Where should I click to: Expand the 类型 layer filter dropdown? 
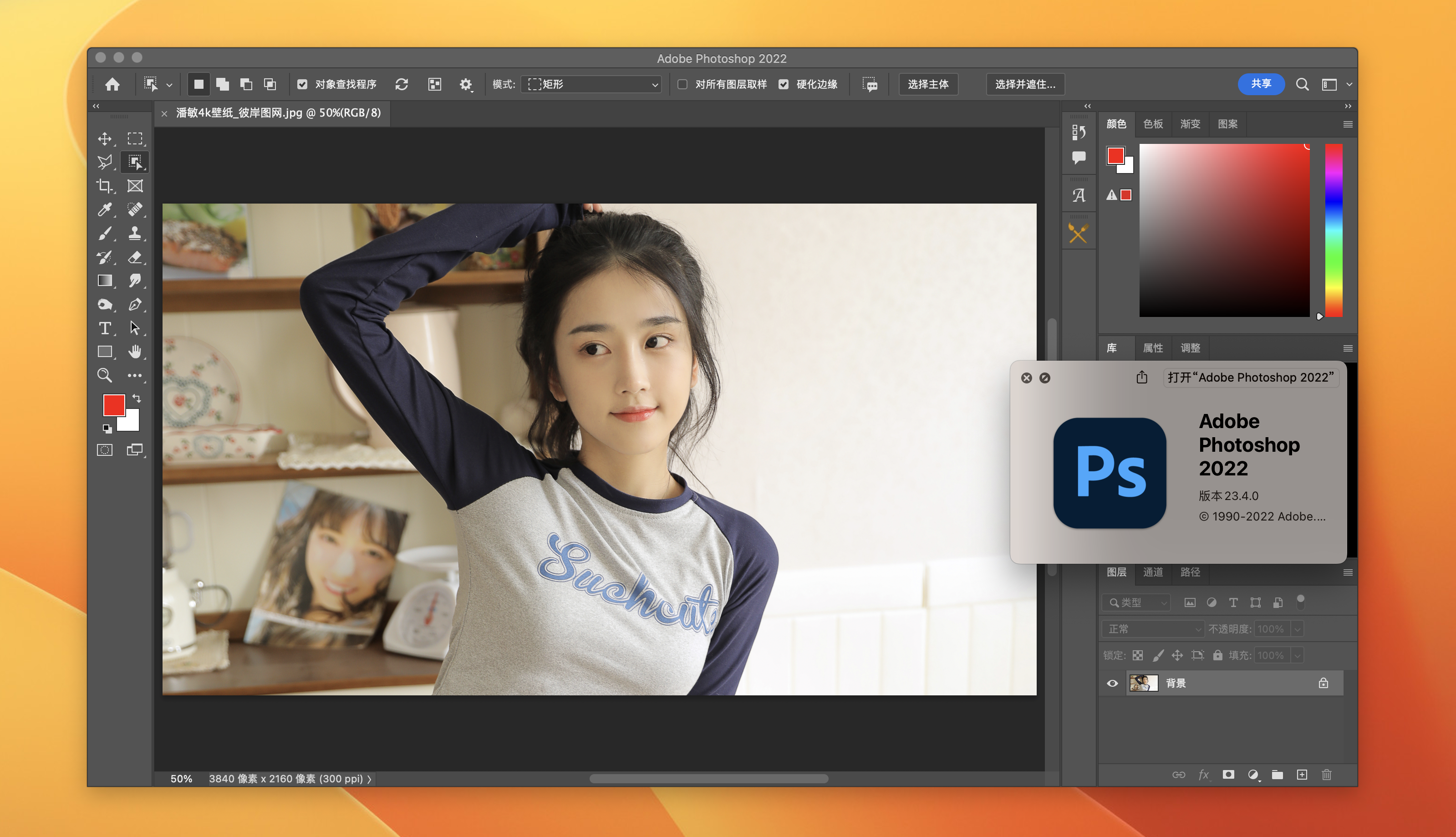click(x=1136, y=602)
